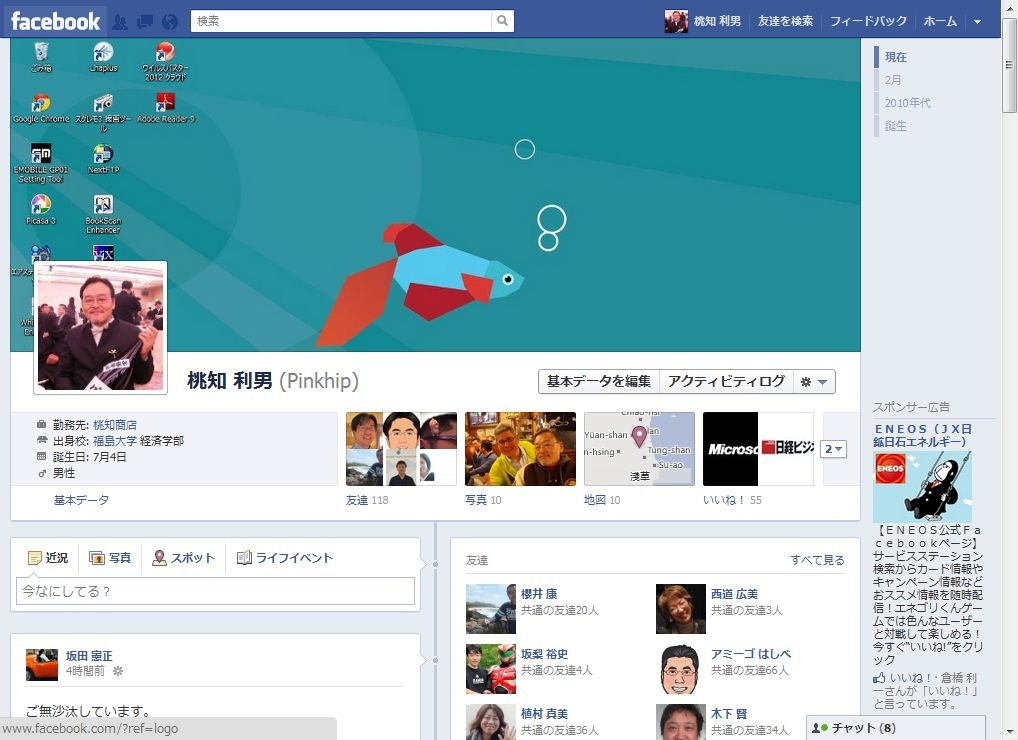The height and width of the screenshot is (740, 1018).
Task: Open 桃知 利男 profile link in top bar
Action: [717, 21]
